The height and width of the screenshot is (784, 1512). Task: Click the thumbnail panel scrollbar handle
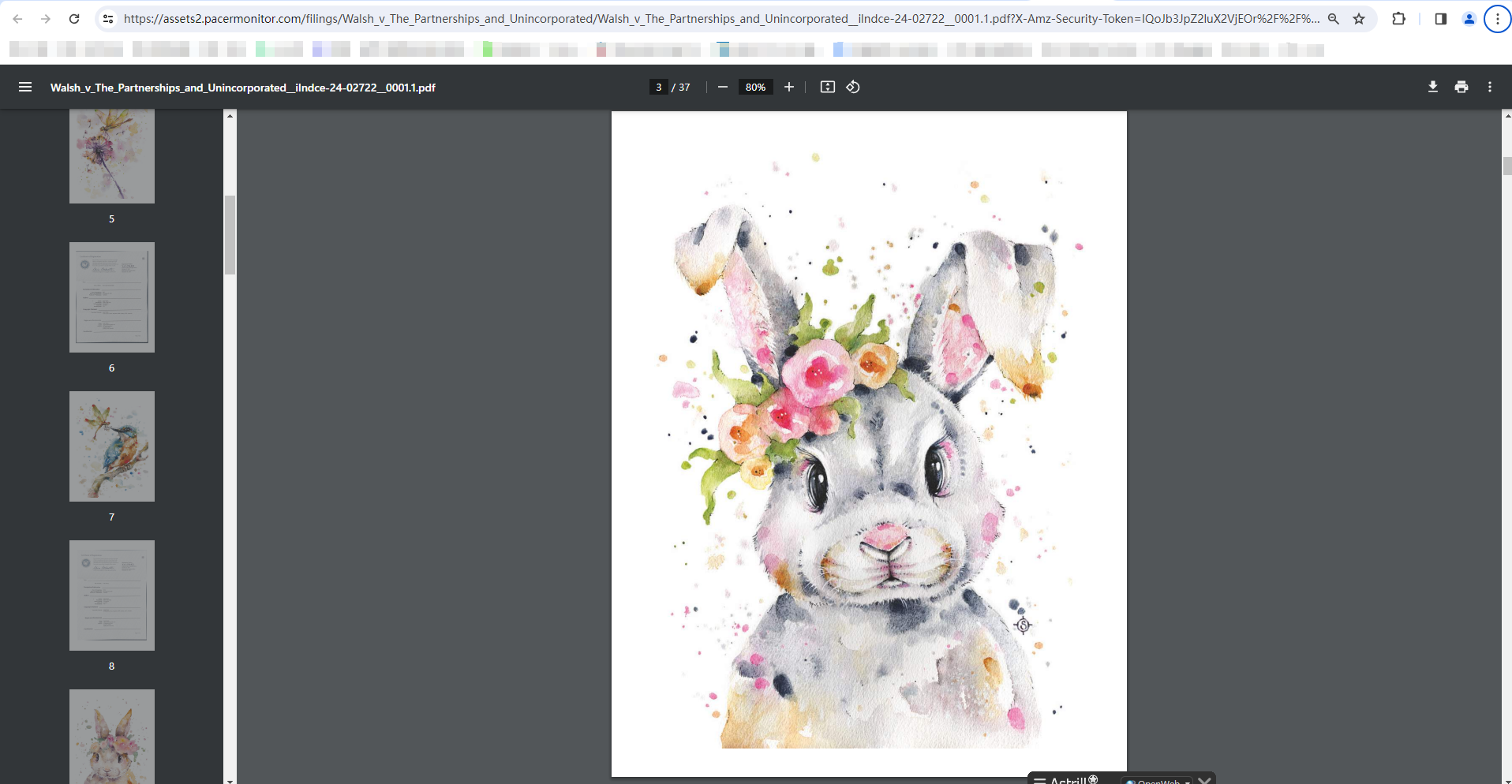click(230, 234)
